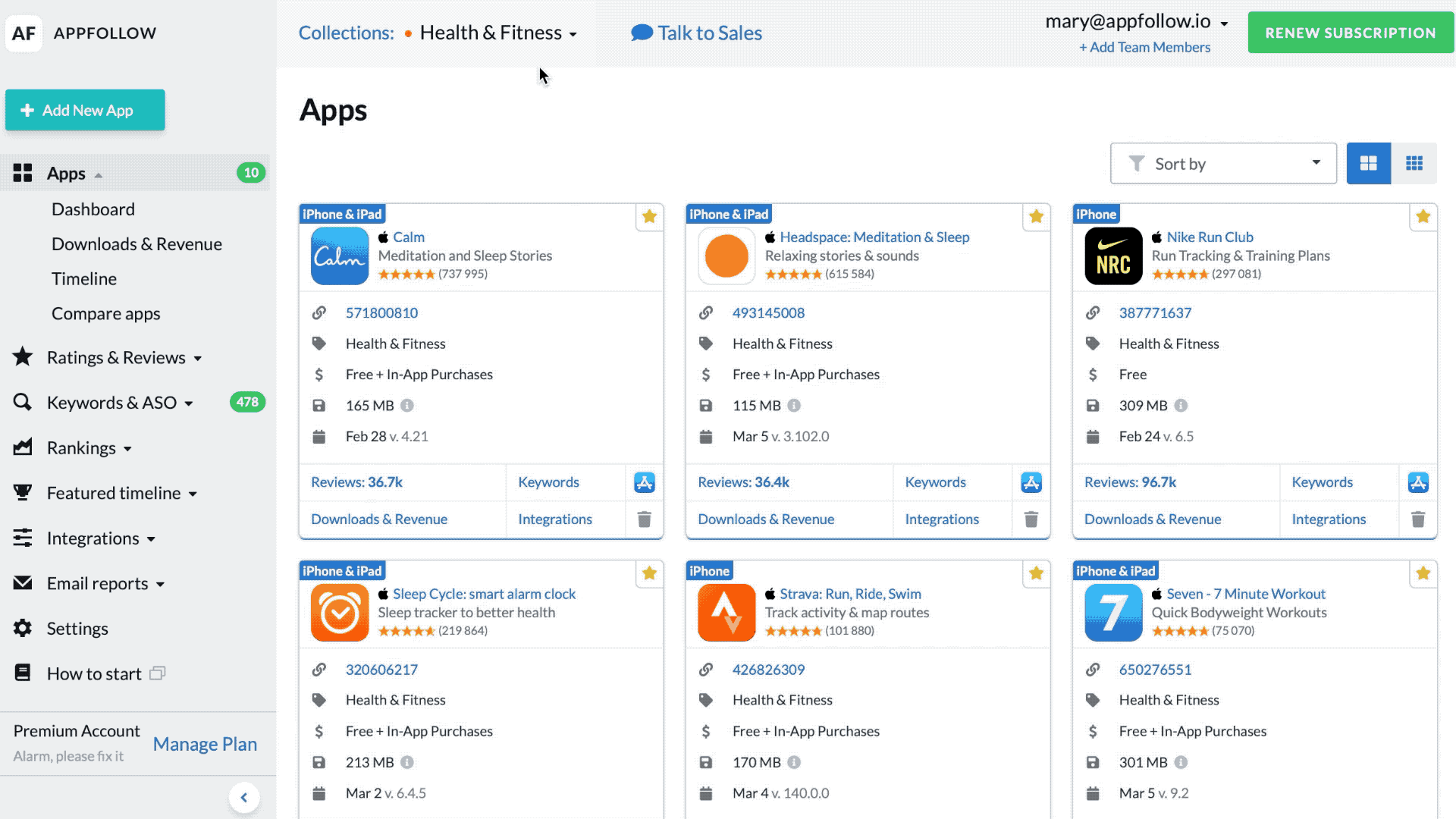The height and width of the screenshot is (819, 1456).
Task: Click the info icon next to 165 MB
Action: click(x=407, y=406)
